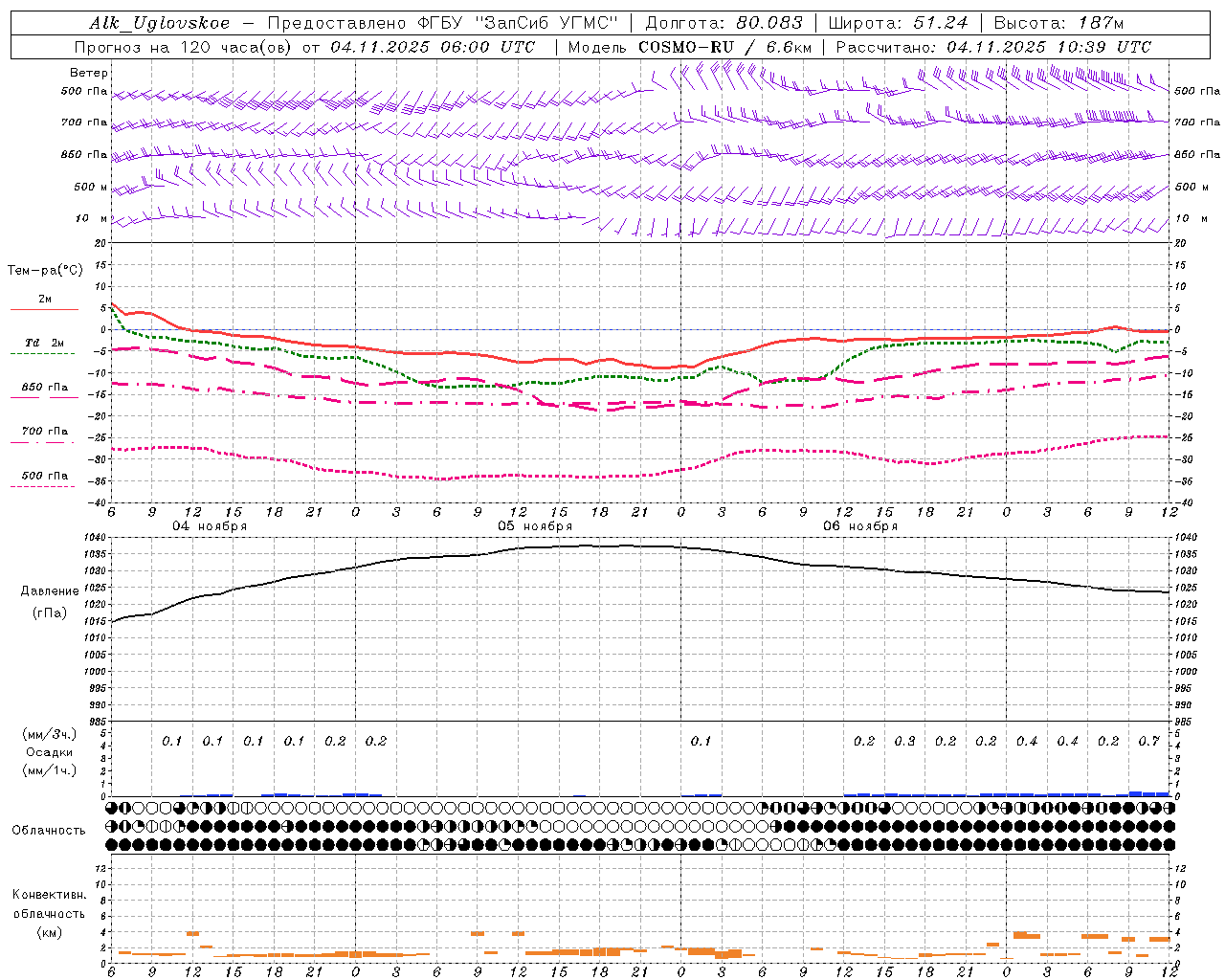Click the provider text 'ФГБУ "ЗапСиб УГМС"'
Viewport: 1225px width, 980px height.
[x=519, y=24]
